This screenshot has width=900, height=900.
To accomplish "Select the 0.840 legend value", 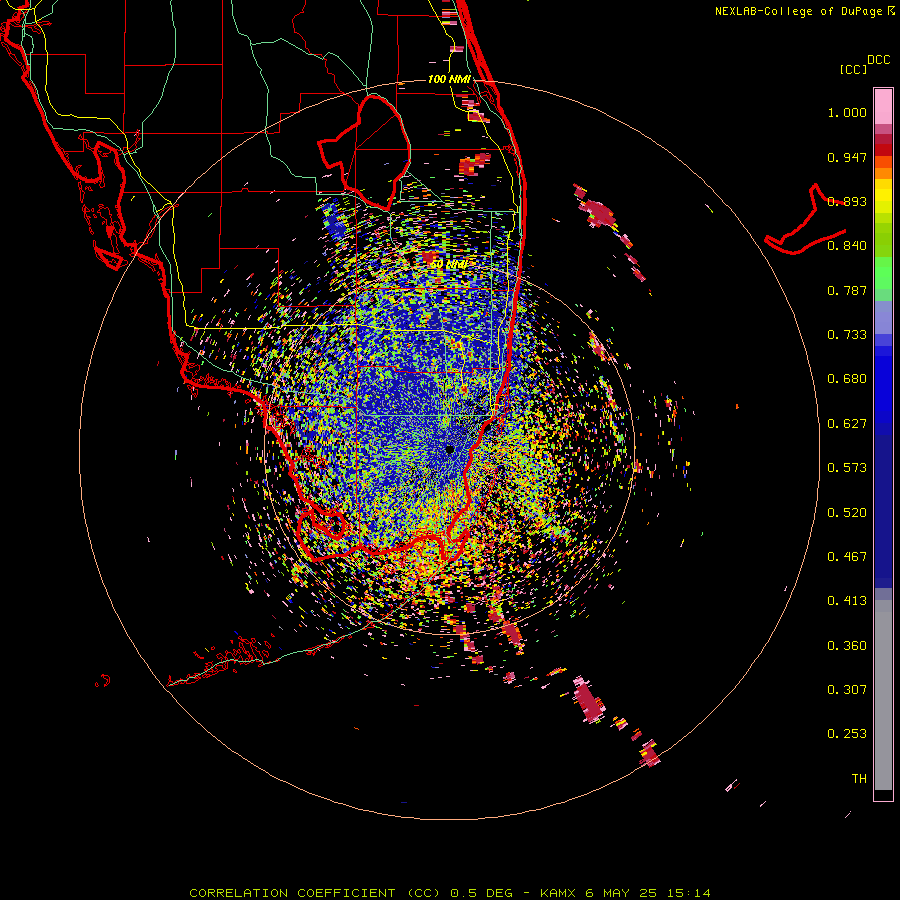I will (847, 246).
